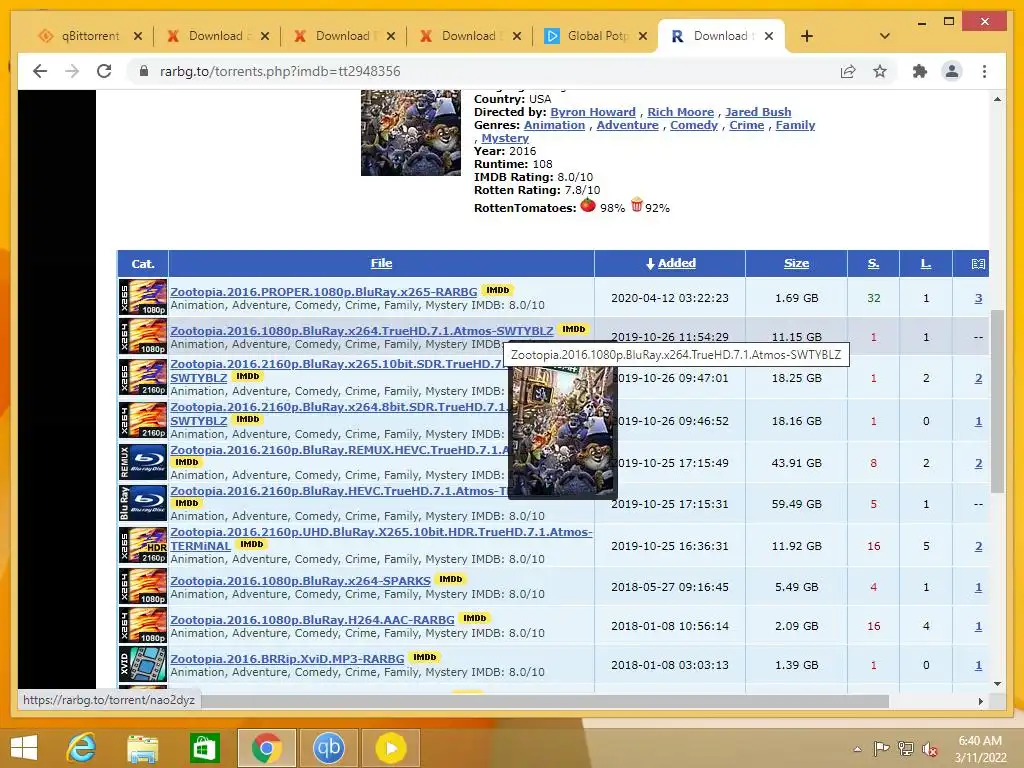Click the vertical page scrollbar thumb
This screenshot has height=768, width=1024.
coord(997,402)
